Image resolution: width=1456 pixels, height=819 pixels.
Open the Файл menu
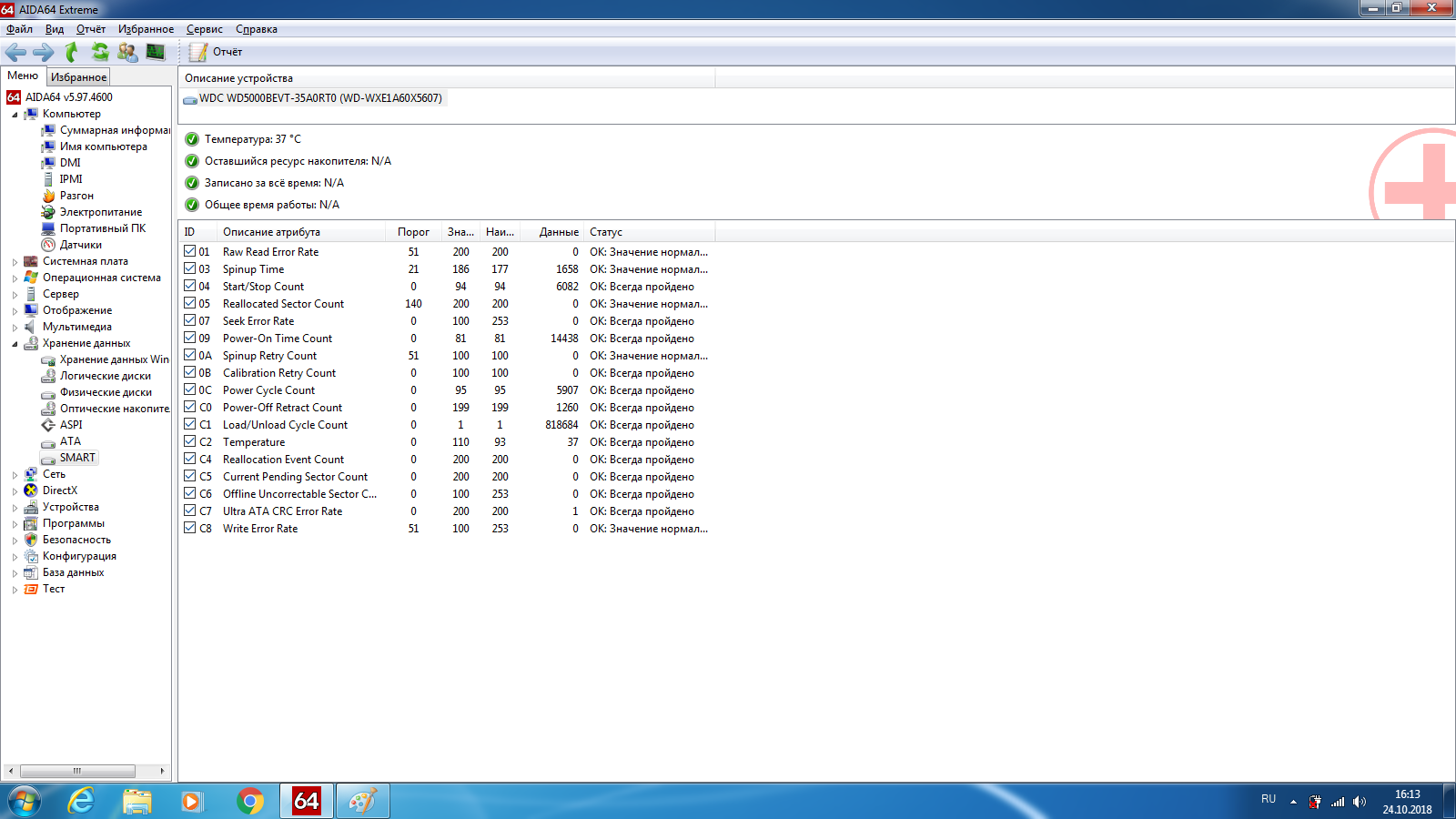tap(19, 29)
